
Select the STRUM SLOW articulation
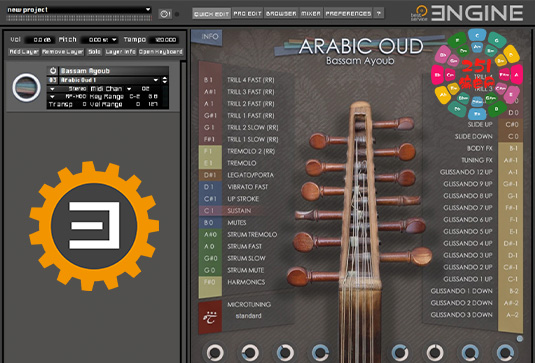click(246, 258)
